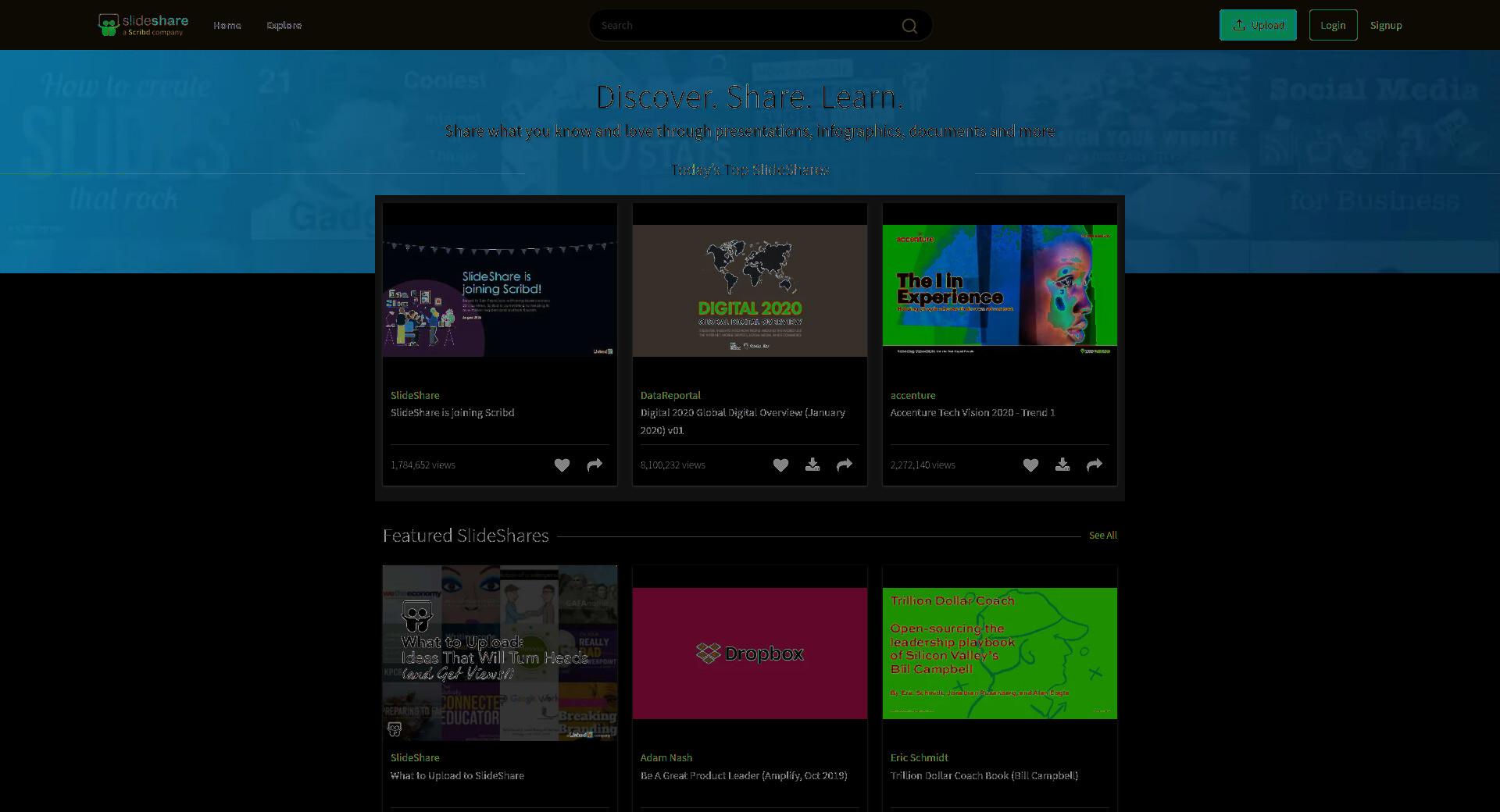Click the Upload button
This screenshot has height=812, width=1500.
click(1258, 25)
